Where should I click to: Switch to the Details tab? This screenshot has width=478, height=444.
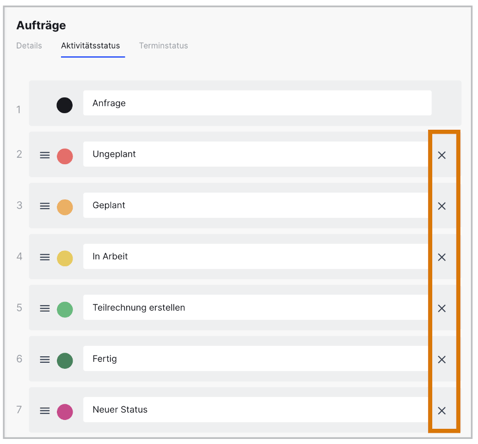coord(29,46)
